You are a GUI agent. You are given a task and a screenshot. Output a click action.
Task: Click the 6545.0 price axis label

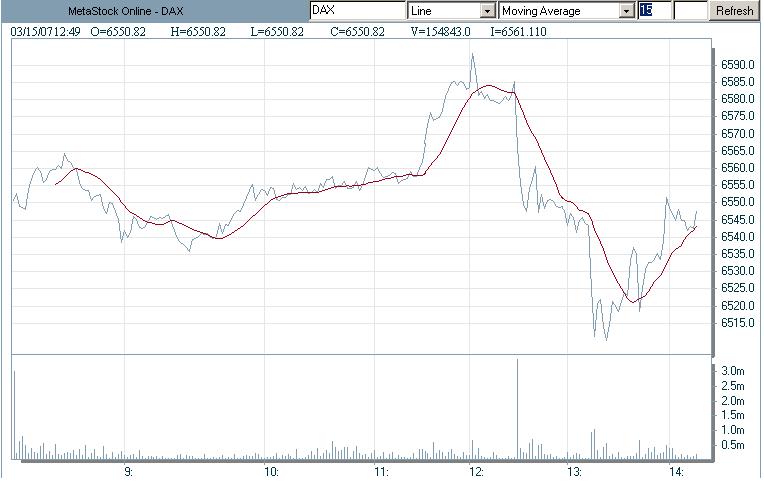(738, 220)
